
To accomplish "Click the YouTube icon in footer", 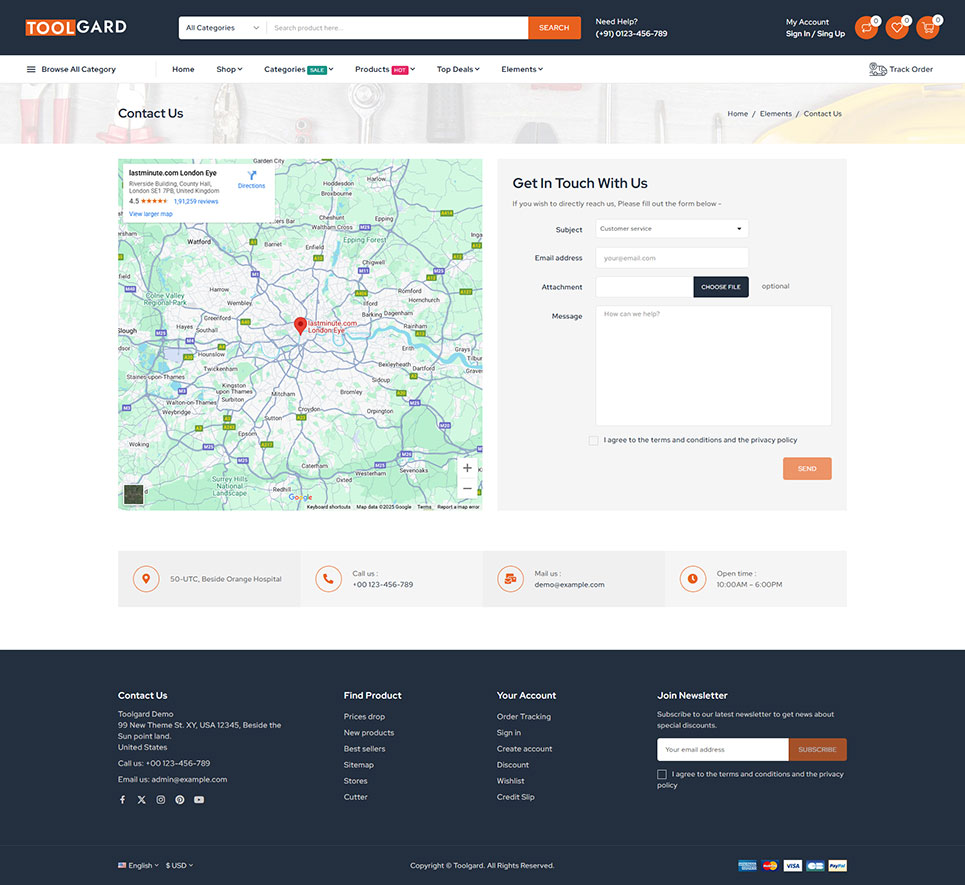I will pyautogui.click(x=199, y=800).
